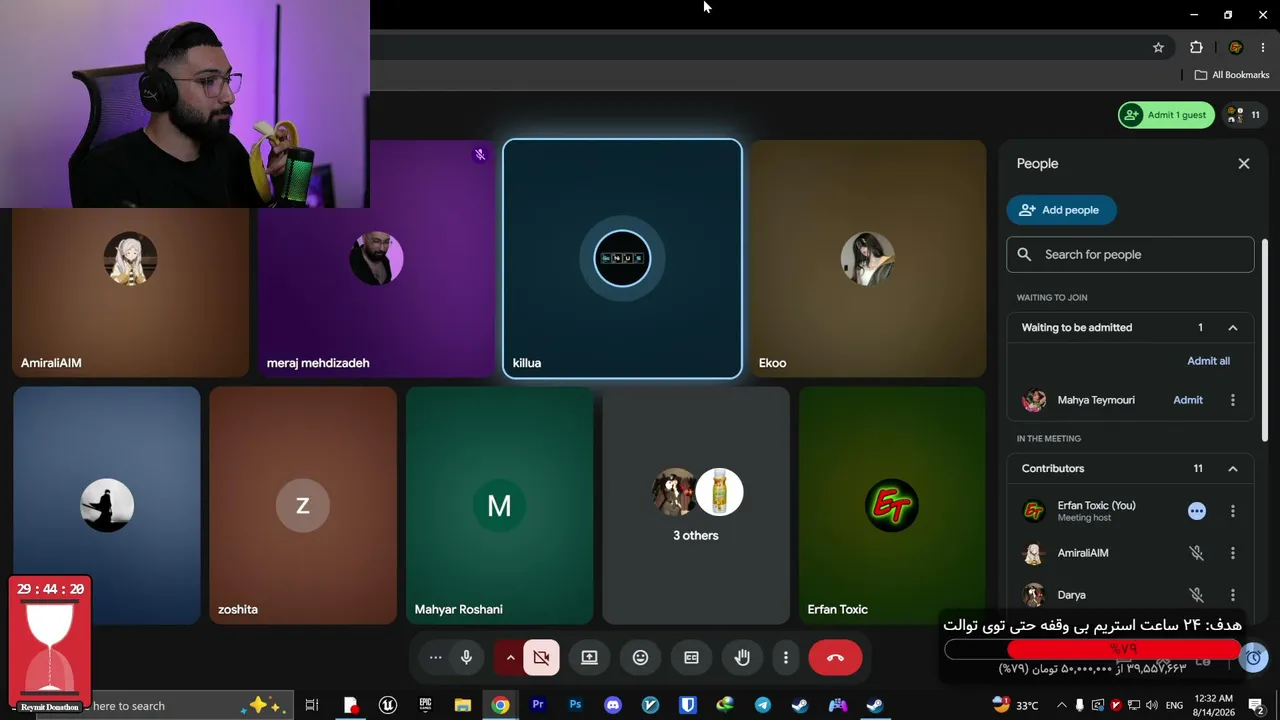Open the taskbar clock showing 12:32 AM
Image resolution: width=1280 pixels, height=720 pixels.
1213,705
